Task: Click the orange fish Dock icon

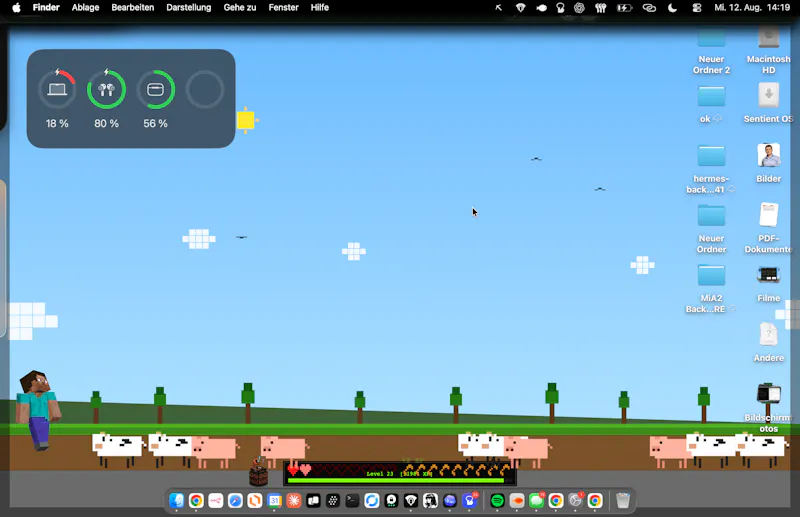Action: [517, 501]
